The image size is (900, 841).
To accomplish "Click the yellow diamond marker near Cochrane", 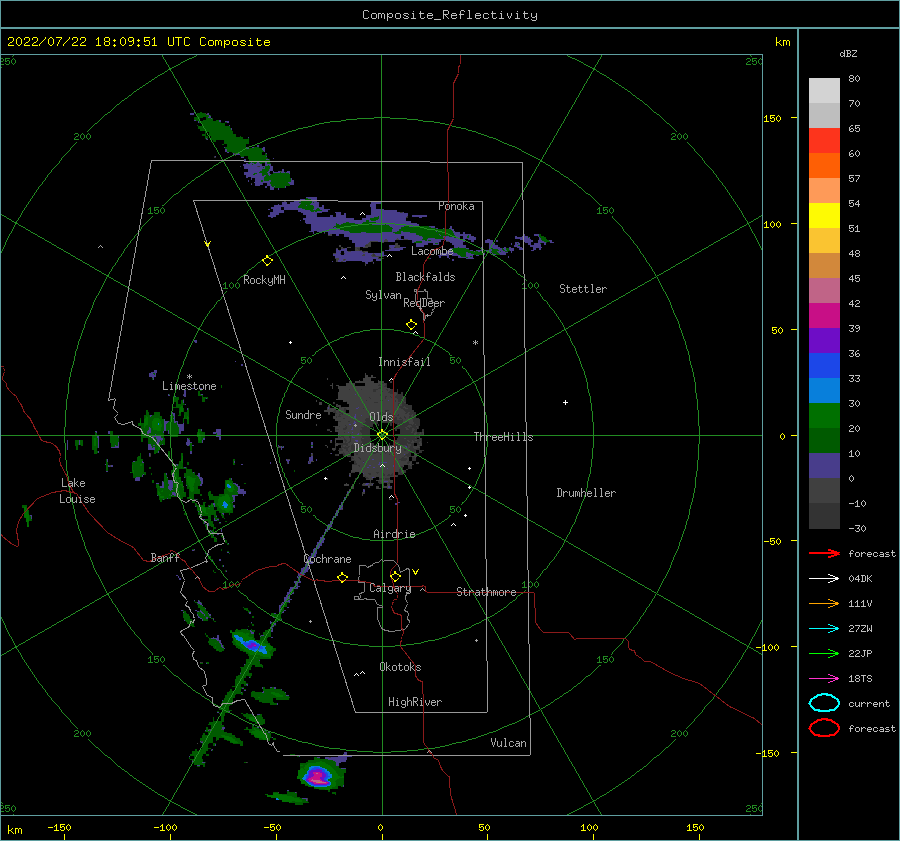I will pos(343,577).
